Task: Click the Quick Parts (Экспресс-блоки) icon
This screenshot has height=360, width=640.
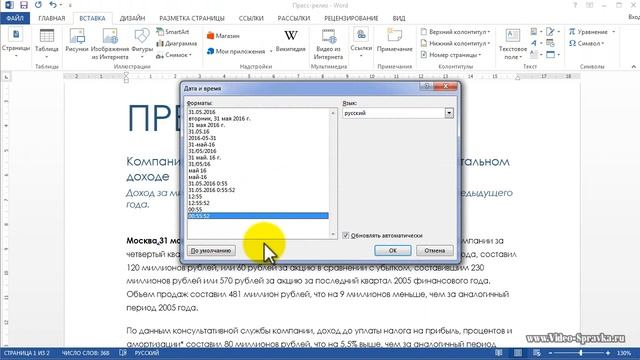Action: click(x=535, y=32)
